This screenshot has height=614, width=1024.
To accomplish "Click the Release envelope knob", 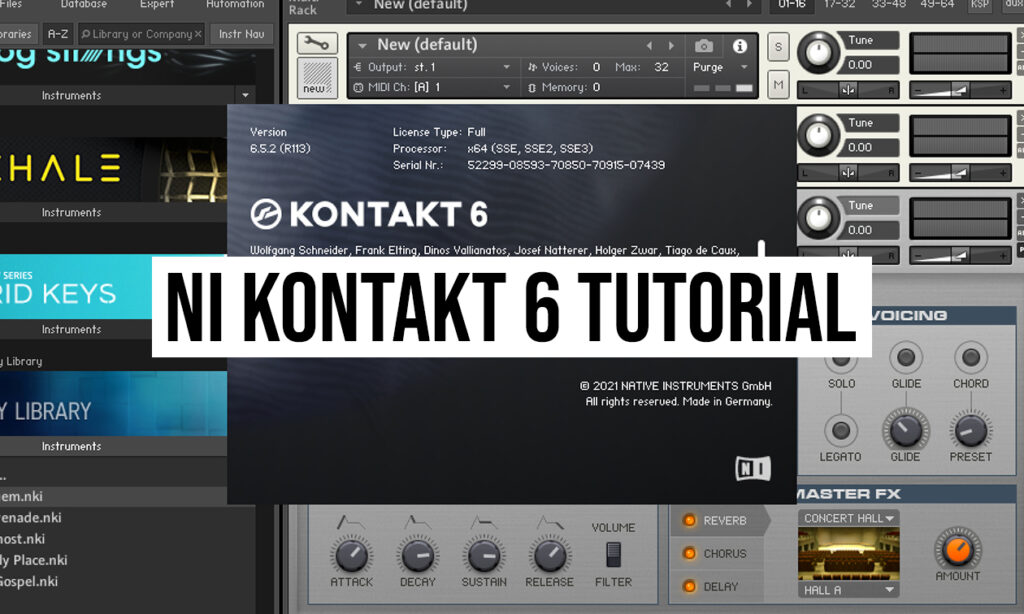I will 549,555.
